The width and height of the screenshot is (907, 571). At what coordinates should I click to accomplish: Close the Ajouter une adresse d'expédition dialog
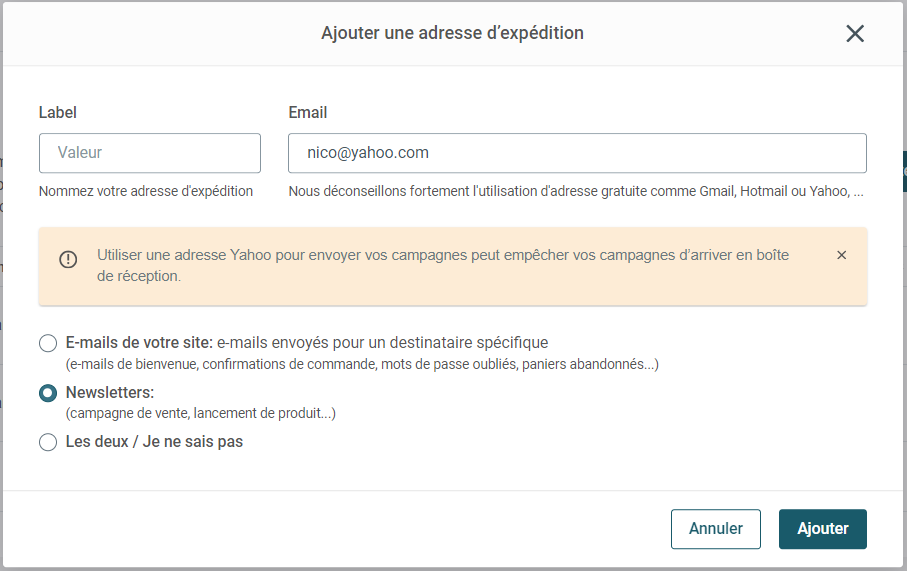[854, 34]
